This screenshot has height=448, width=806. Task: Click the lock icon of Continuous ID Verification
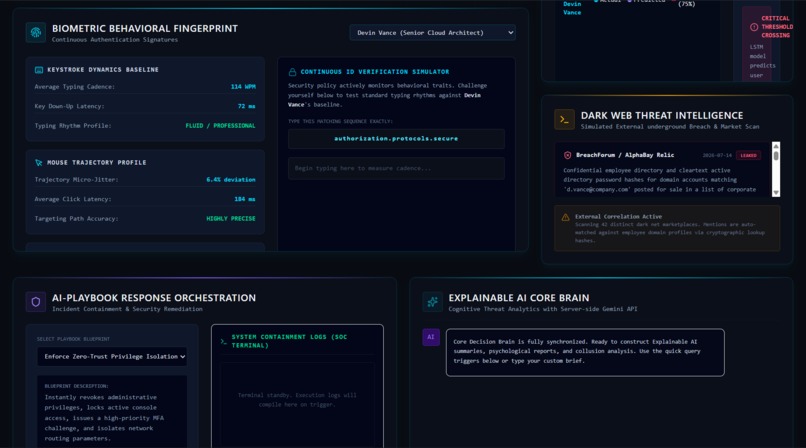(292, 72)
